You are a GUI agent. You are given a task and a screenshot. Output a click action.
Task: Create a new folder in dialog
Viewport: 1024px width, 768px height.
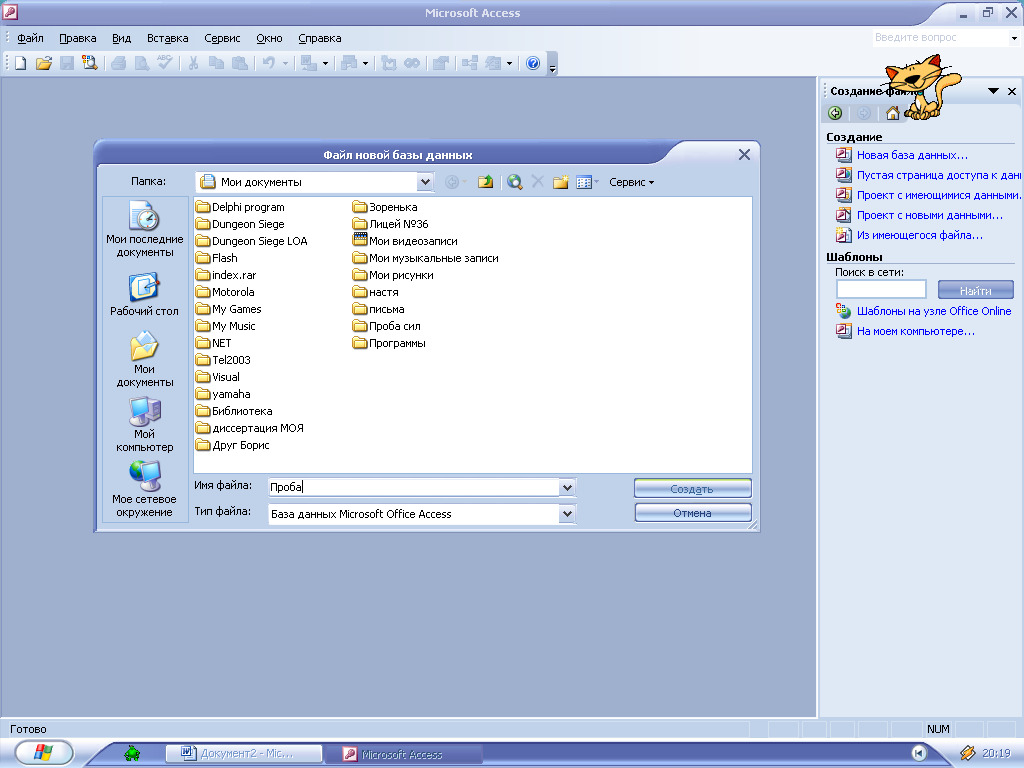point(560,182)
